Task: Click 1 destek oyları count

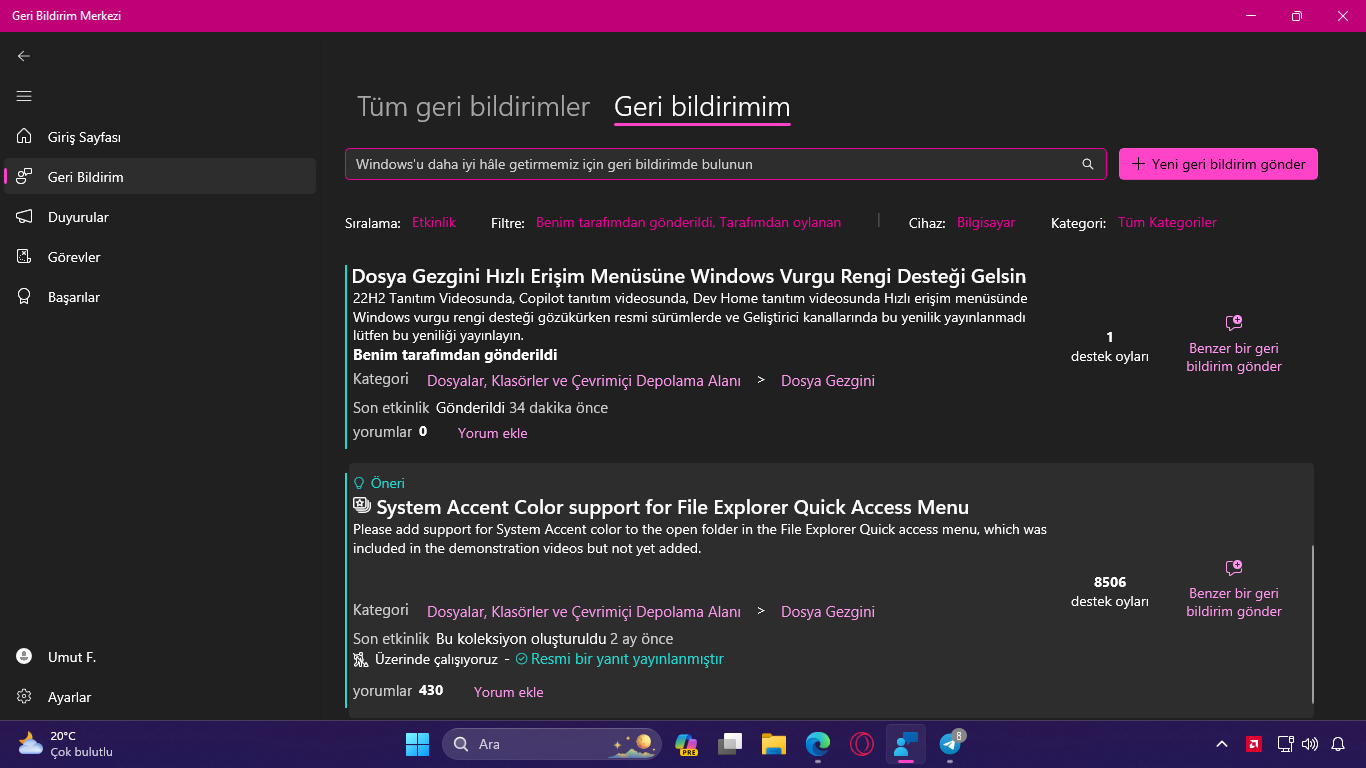Action: coord(1110,347)
